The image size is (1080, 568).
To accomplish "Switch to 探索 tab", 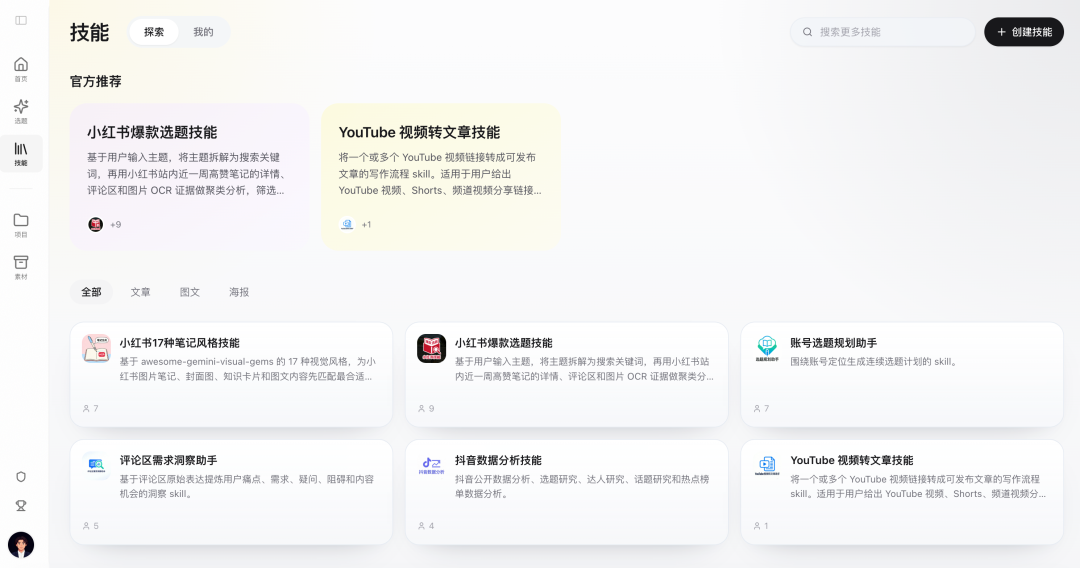I will (x=154, y=32).
